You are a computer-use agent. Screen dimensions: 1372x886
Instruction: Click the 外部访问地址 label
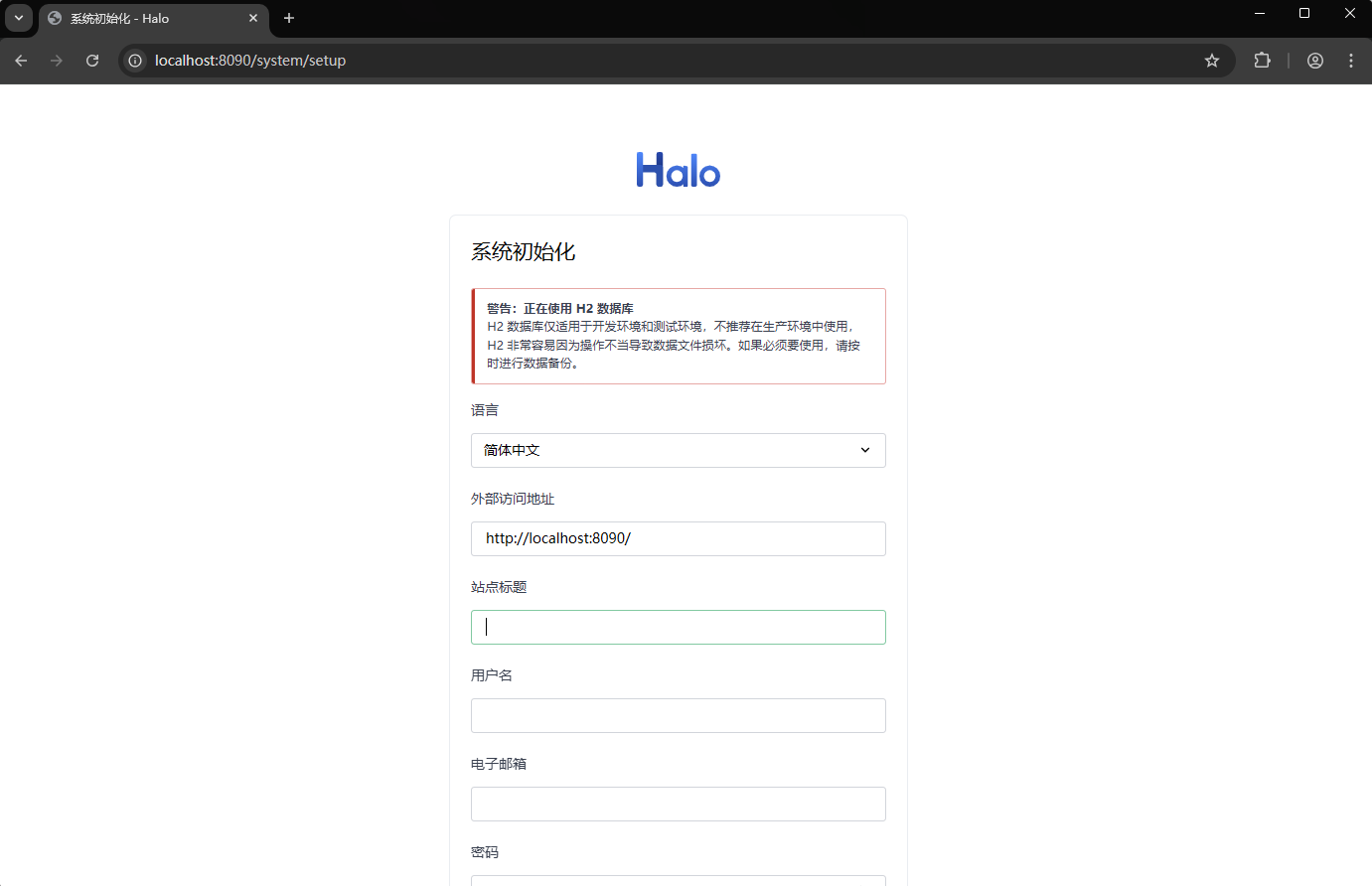pos(513,499)
